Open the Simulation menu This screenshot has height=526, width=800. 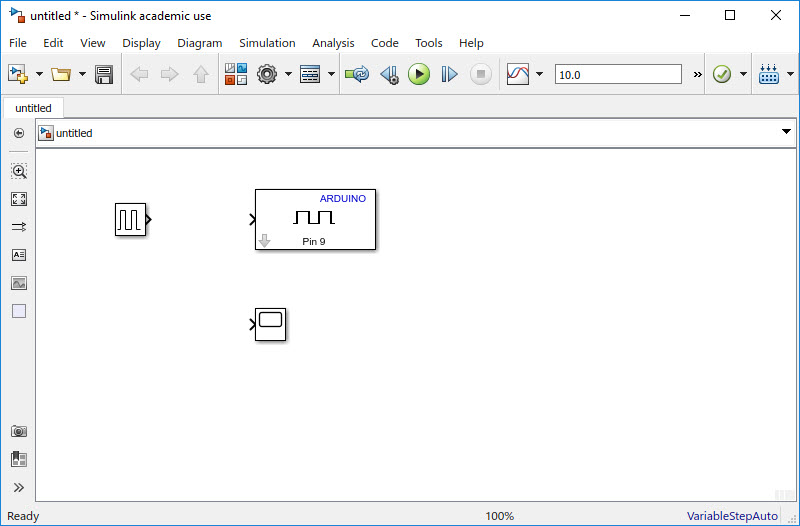pyautogui.click(x=267, y=43)
